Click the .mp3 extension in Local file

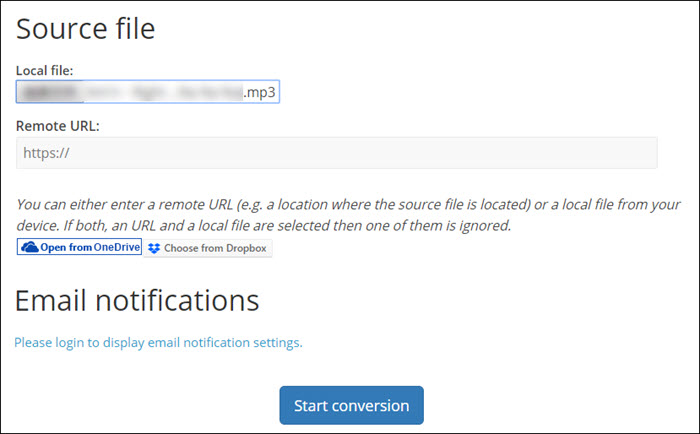260,93
